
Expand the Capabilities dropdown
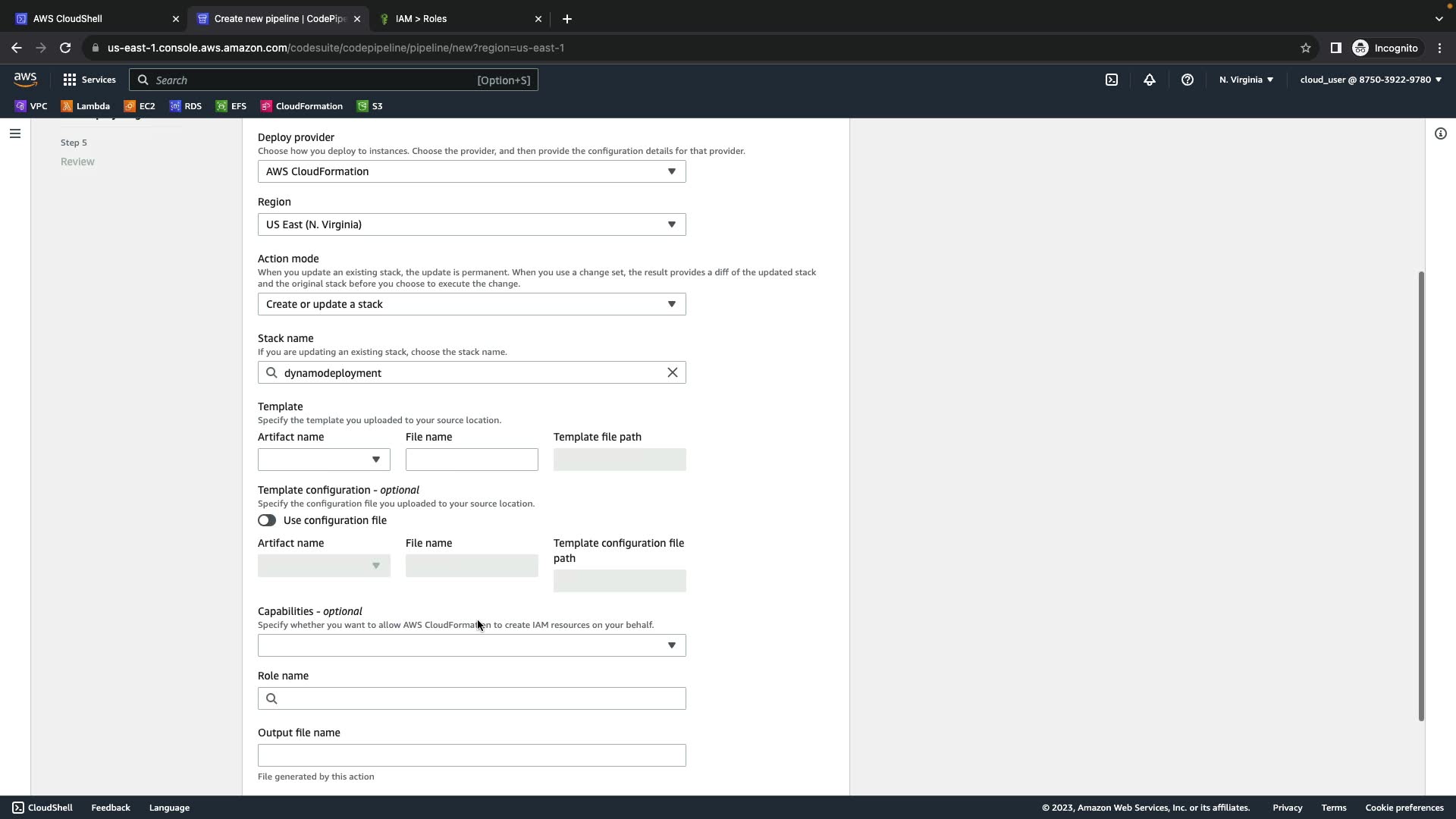[x=471, y=645]
